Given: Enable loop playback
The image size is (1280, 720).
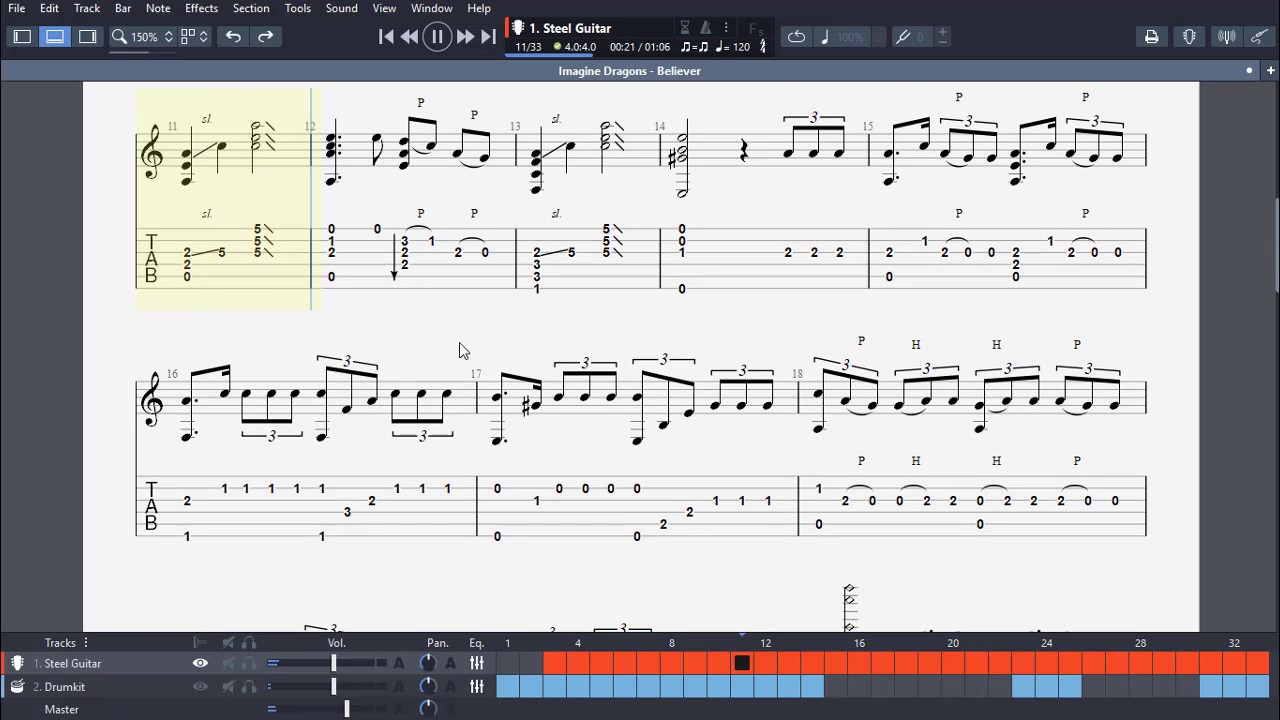Looking at the screenshot, I should pyautogui.click(x=796, y=37).
